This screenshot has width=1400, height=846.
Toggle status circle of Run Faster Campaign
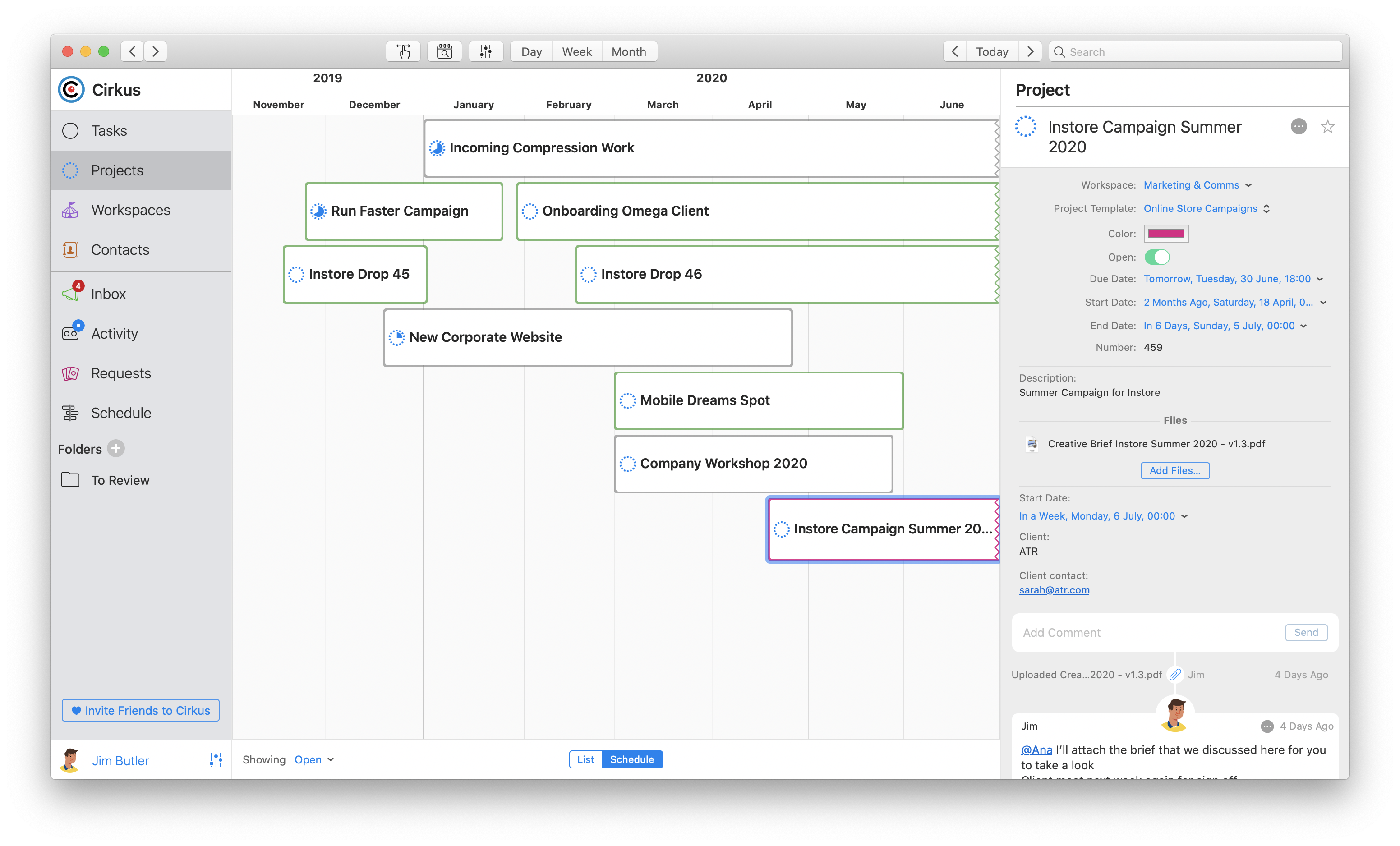pyautogui.click(x=318, y=211)
